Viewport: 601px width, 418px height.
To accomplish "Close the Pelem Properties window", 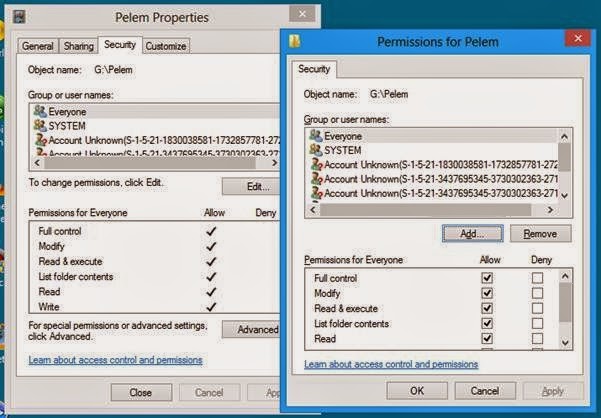I will click(x=302, y=14).
